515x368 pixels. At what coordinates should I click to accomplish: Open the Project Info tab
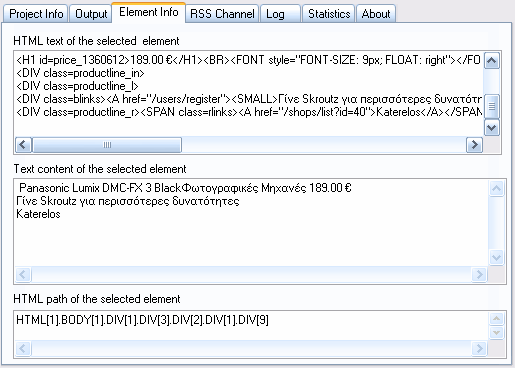tap(36, 14)
